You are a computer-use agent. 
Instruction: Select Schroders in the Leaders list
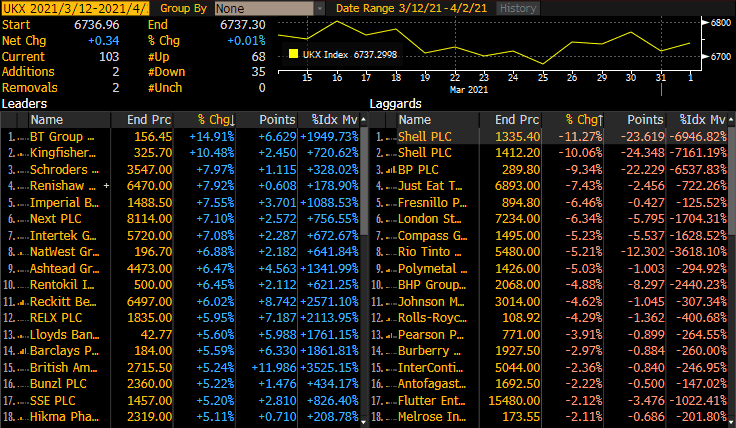pyautogui.click(x=180, y=169)
